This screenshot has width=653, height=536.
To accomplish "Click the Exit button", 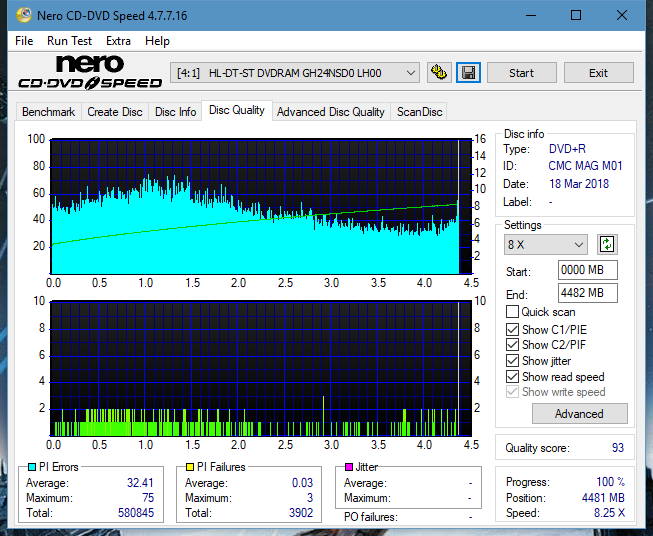I will pos(598,73).
